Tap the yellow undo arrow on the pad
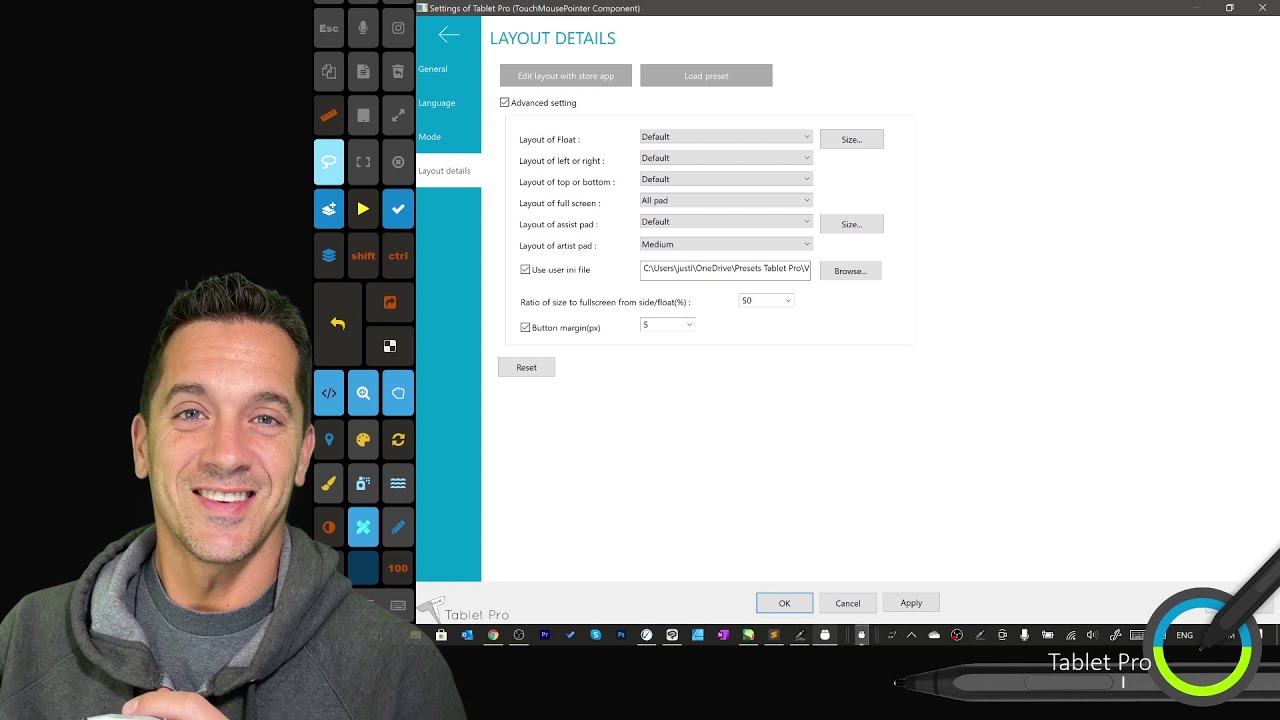 338,324
